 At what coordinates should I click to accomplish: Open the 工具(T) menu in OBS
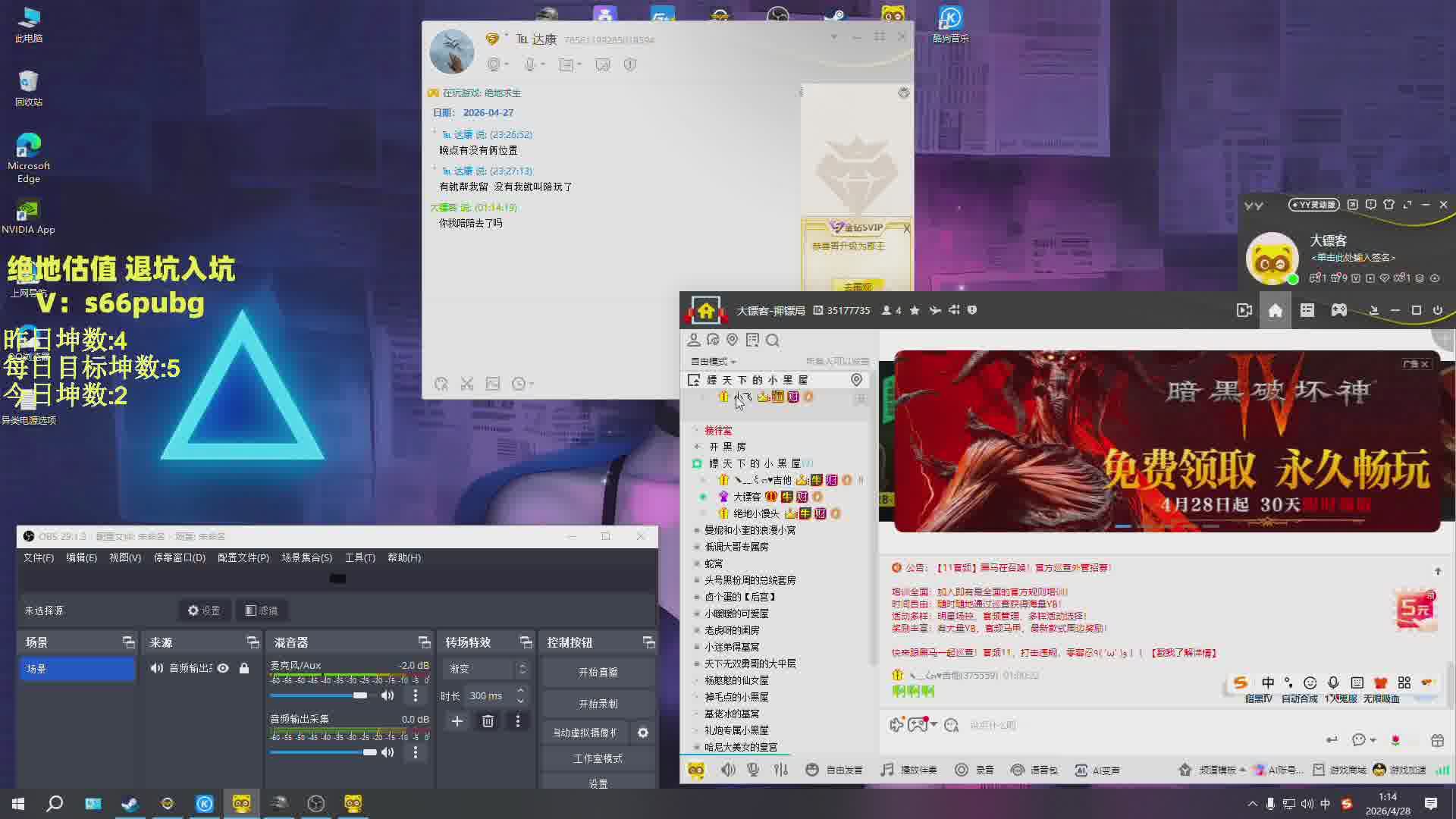coord(359,557)
